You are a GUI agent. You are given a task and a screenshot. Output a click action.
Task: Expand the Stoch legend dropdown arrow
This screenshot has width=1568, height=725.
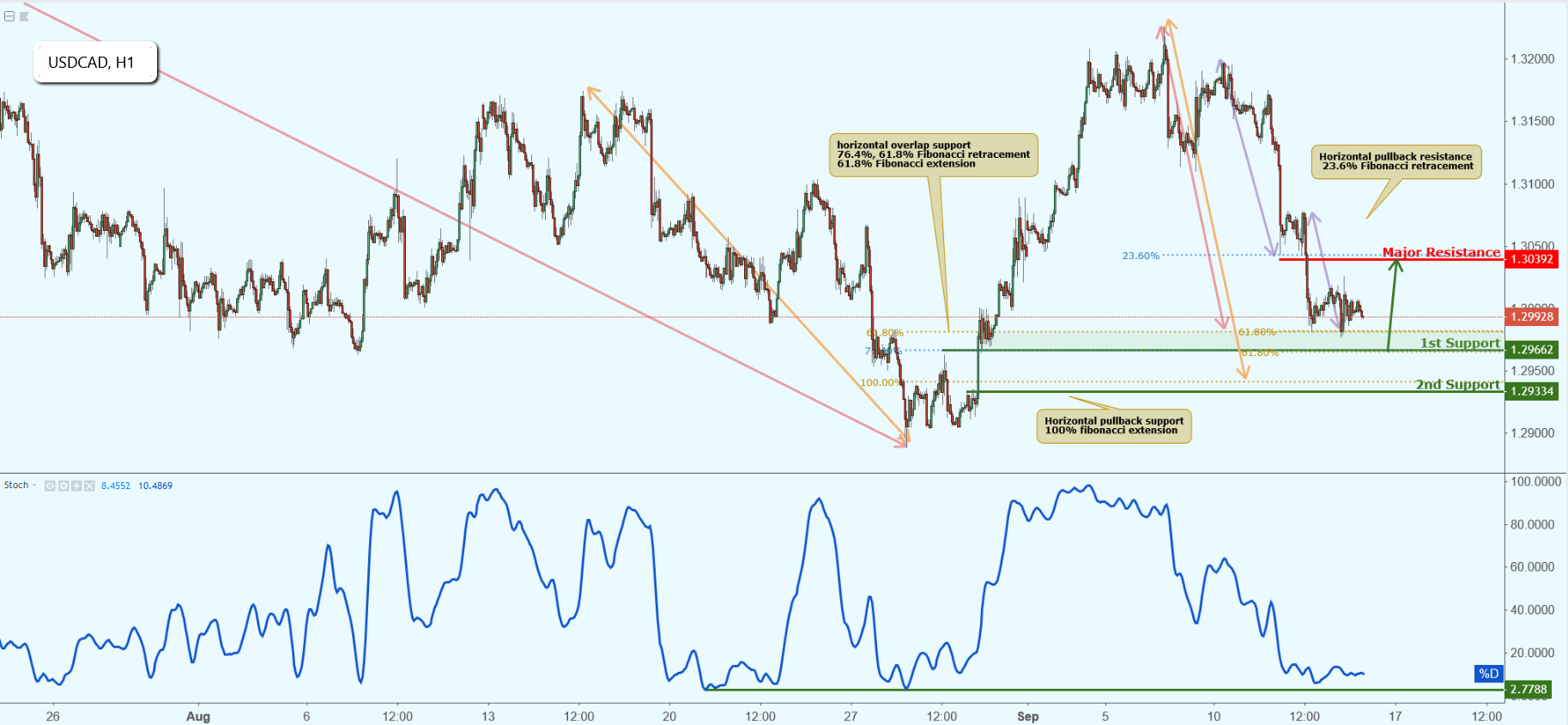click(34, 486)
